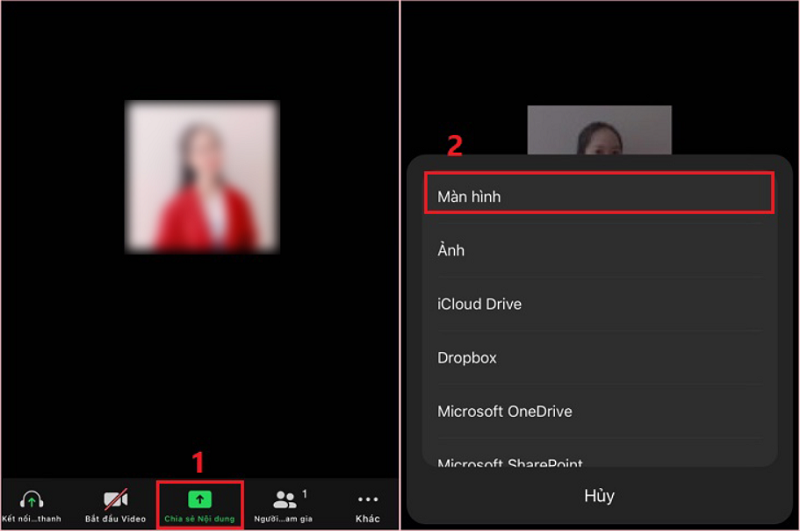Image resolution: width=800 pixels, height=531 pixels.
Task: Open participants via the people icon
Action: pyautogui.click(x=285, y=499)
